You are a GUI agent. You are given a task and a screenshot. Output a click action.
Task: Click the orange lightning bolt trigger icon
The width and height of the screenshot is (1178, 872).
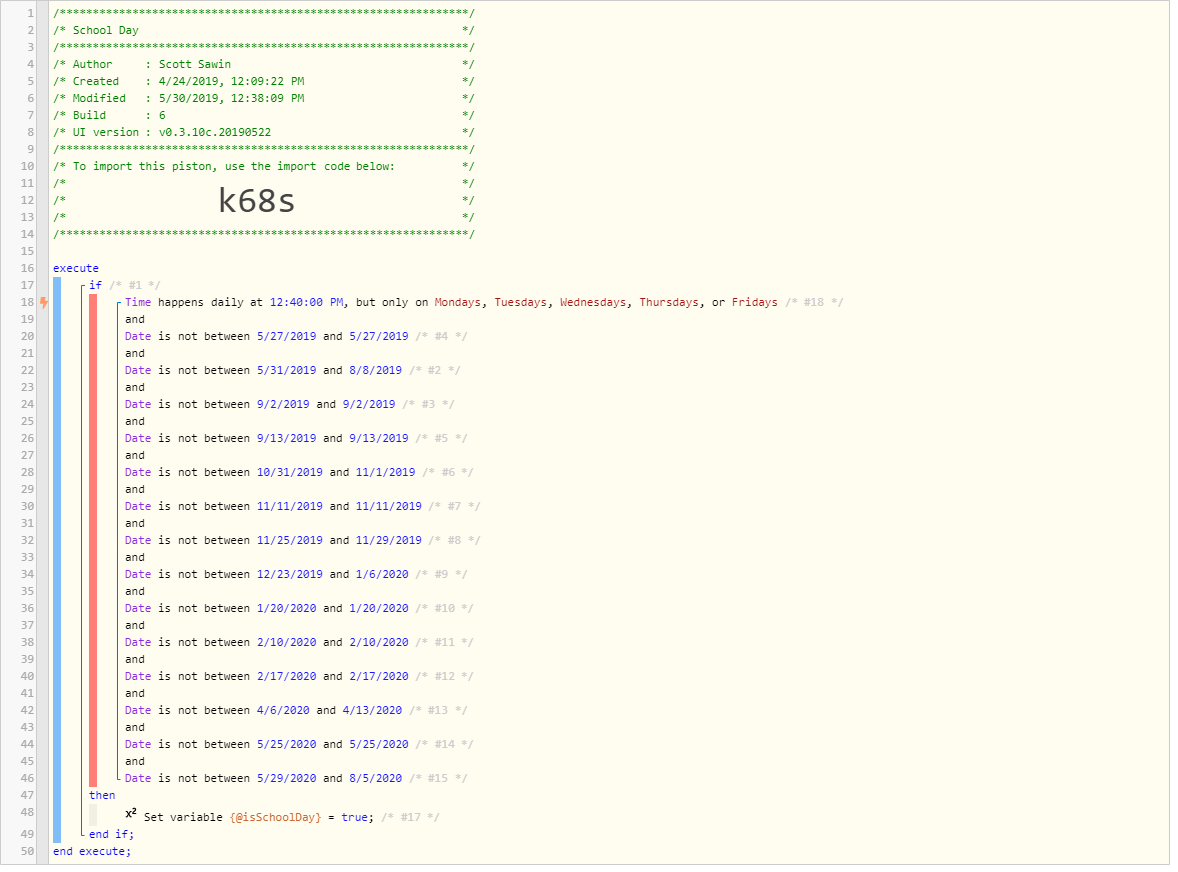[44, 303]
